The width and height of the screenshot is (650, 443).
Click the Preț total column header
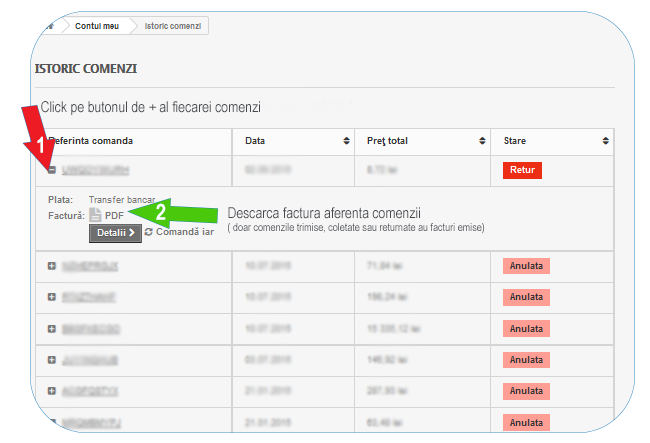381,141
